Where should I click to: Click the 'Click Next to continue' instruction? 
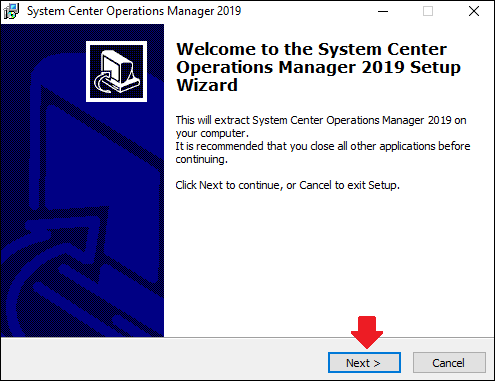click(287, 185)
